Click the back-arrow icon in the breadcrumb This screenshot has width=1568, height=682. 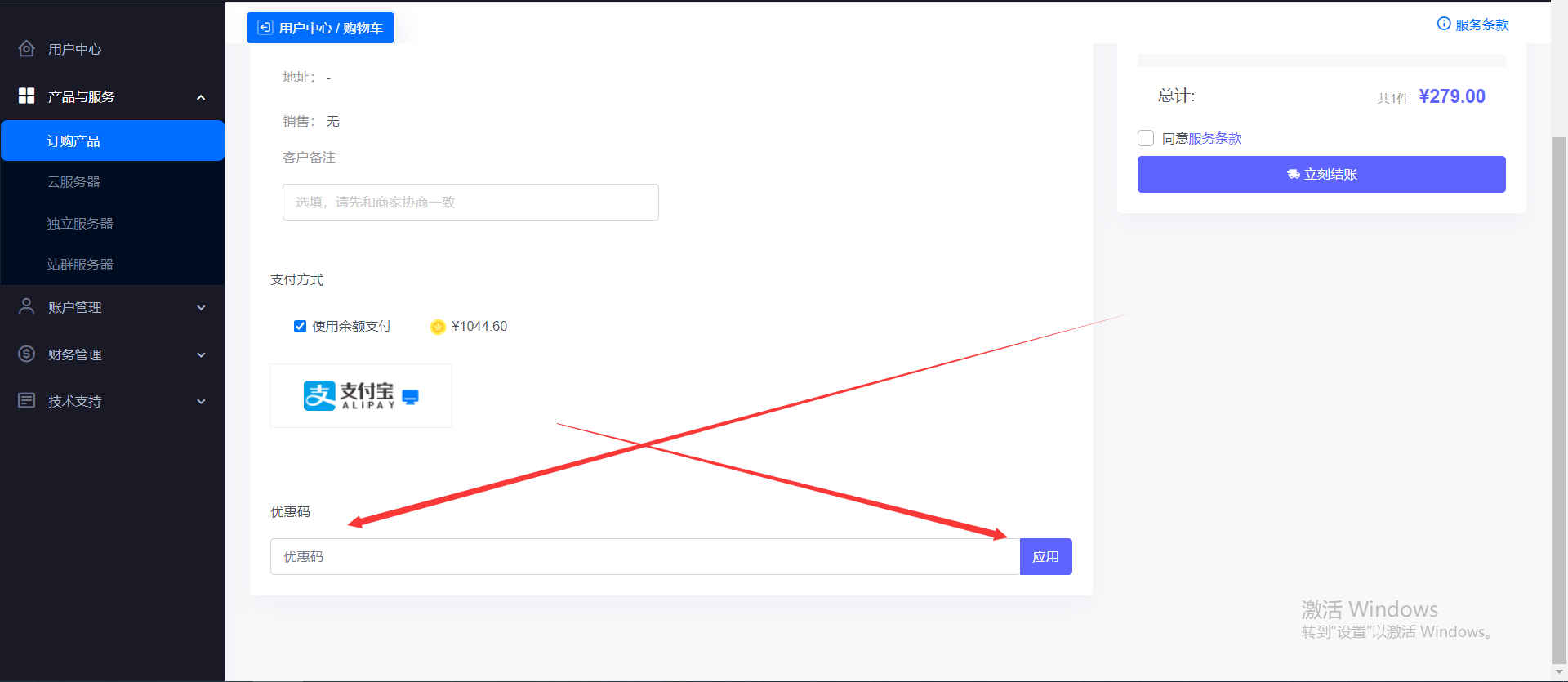[265, 28]
